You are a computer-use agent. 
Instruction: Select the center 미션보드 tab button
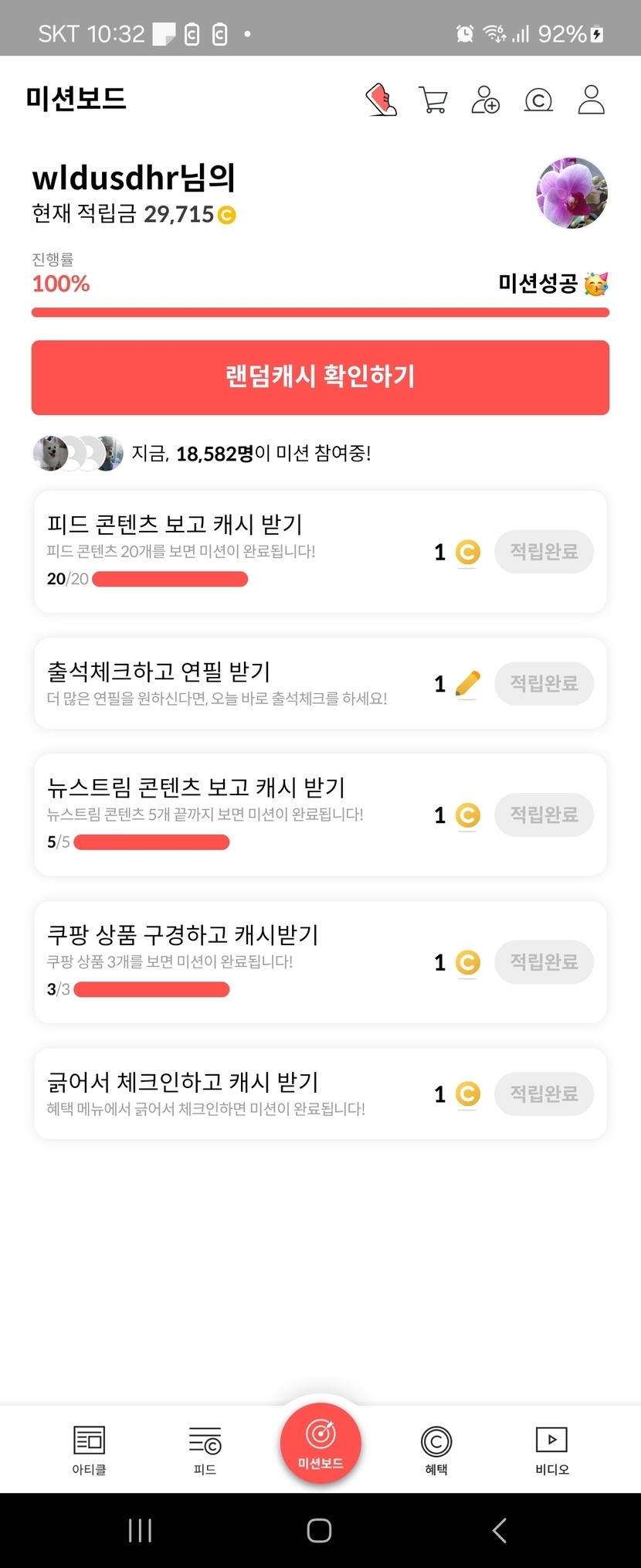[x=320, y=1443]
